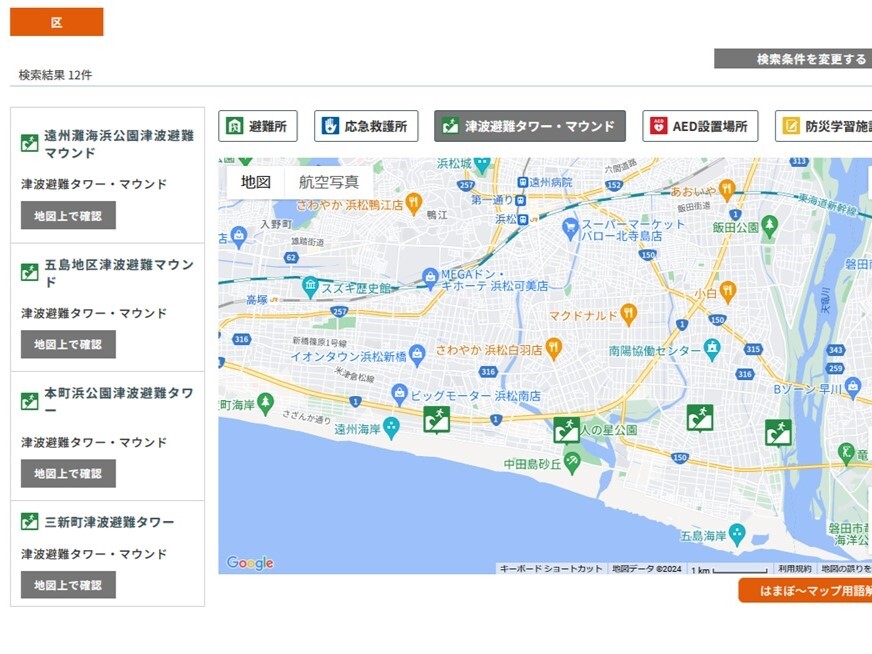Click the icon beside 三新町津波避難タワー
Image resolution: width=872 pixels, height=654 pixels.
click(x=29, y=522)
